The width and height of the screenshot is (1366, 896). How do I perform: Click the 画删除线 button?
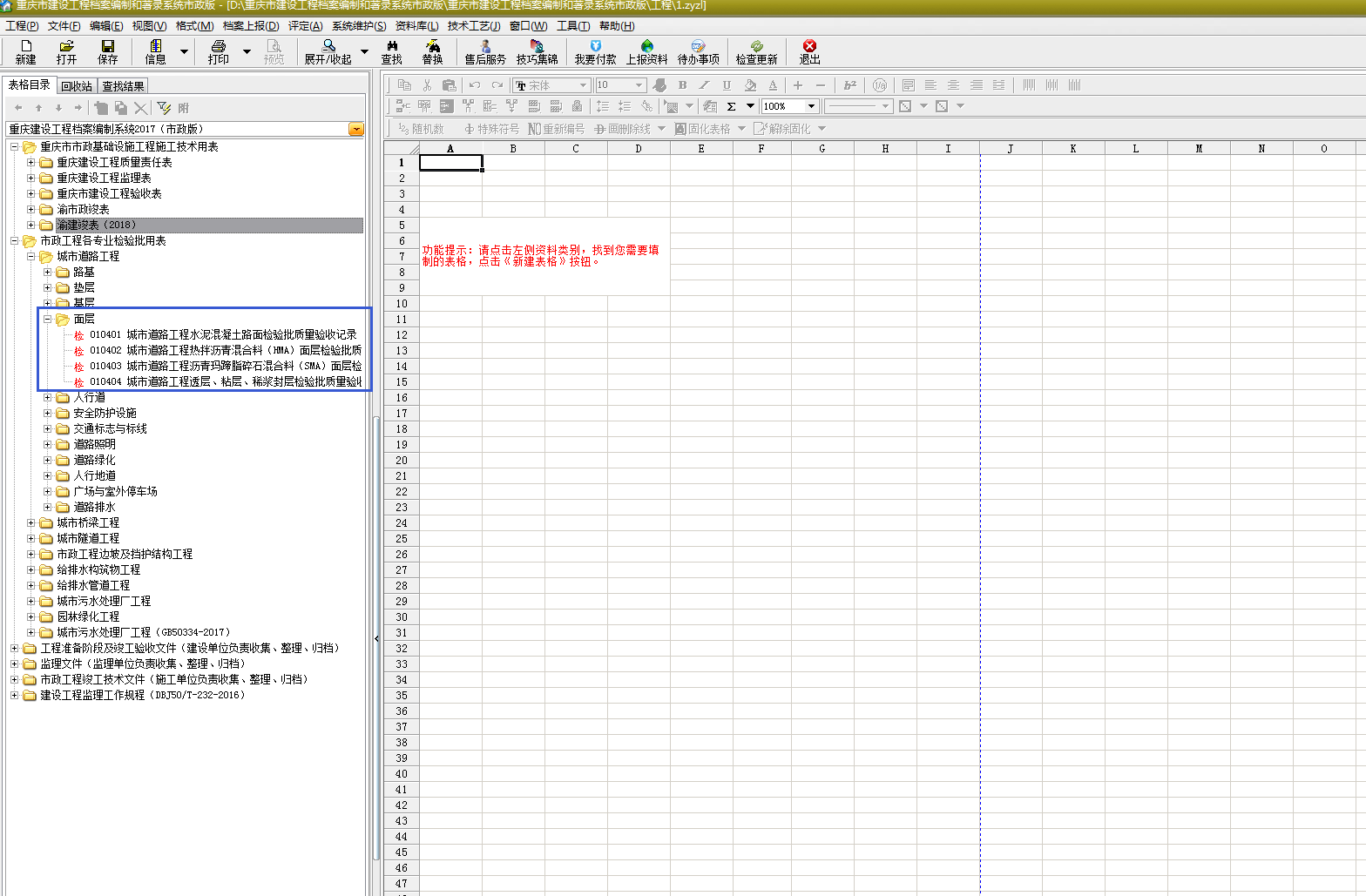[x=623, y=129]
